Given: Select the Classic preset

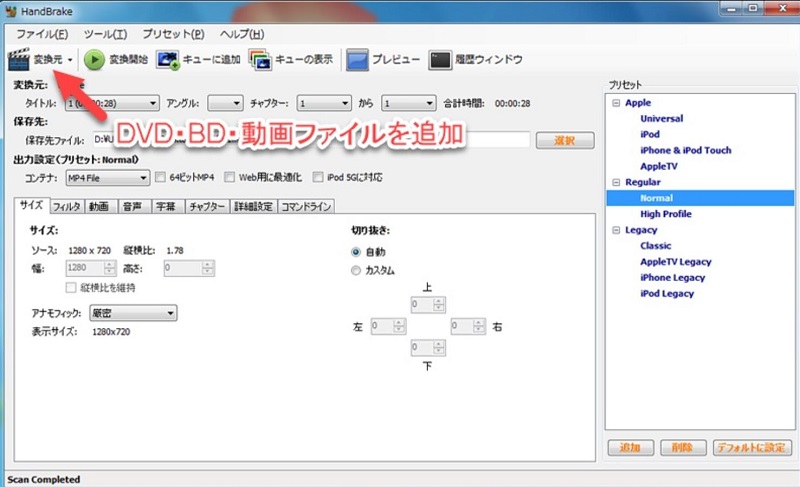Looking at the screenshot, I should [x=656, y=246].
